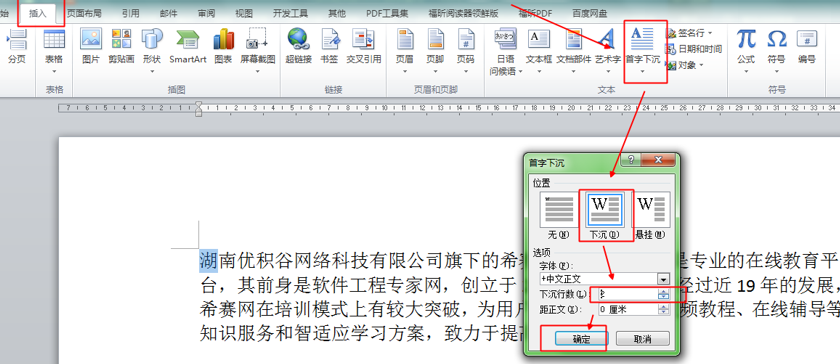Open document parts (文档部件)
840x364 pixels.
click(x=573, y=50)
